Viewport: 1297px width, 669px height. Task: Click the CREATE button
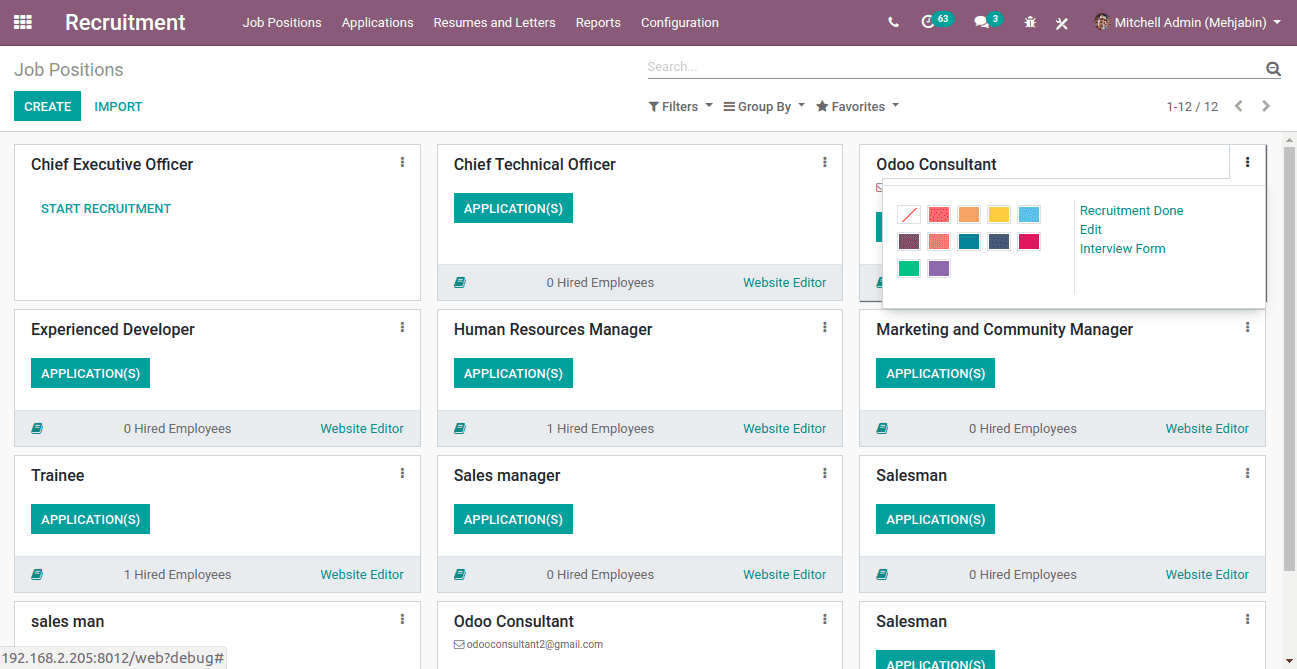coord(47,106)
